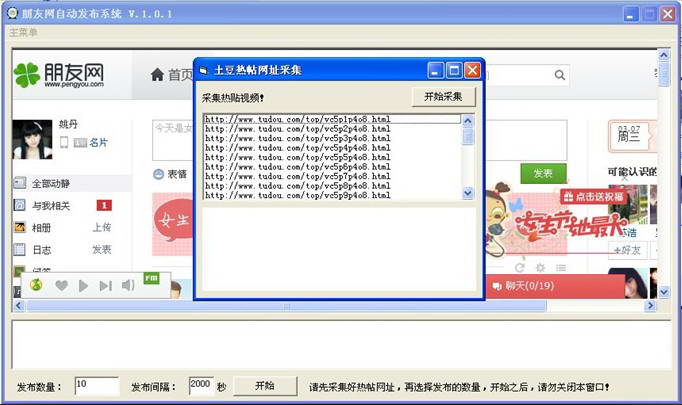
Task: Select the URL vc5p6p4o8.html
Action: coord(332,167)
